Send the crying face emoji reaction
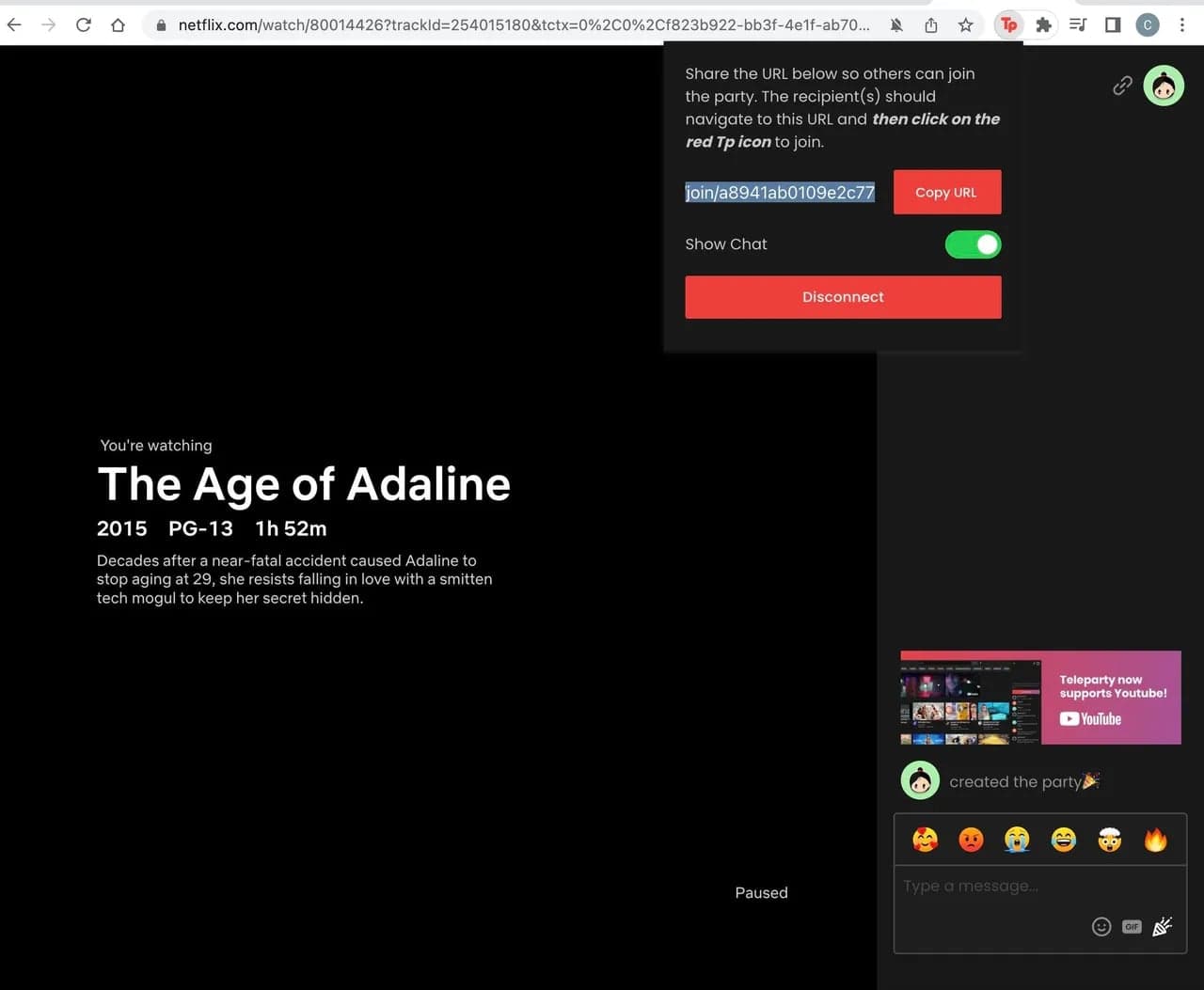1204x990 pixels. [x=1017, y=839]
